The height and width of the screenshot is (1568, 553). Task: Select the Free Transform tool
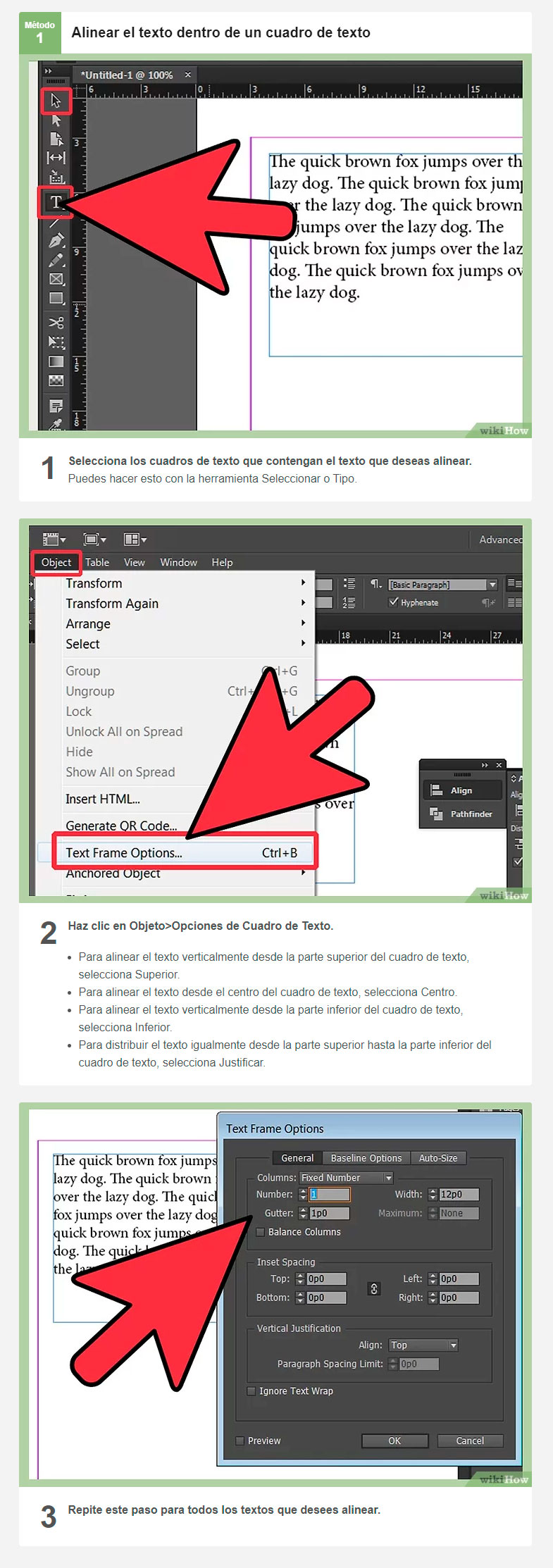point(56,342)
